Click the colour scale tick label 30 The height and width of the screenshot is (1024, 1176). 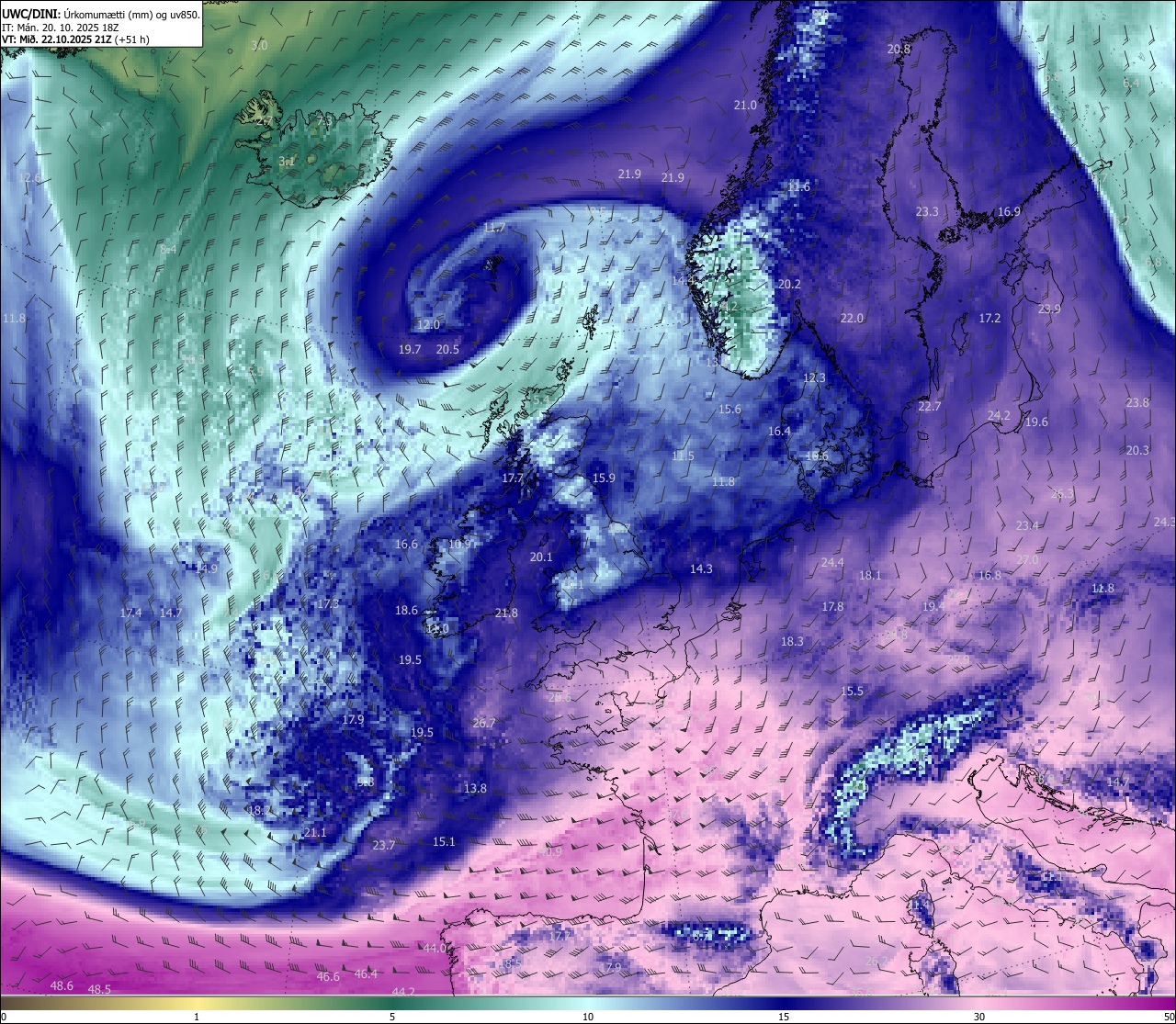tap(979, 1017)
